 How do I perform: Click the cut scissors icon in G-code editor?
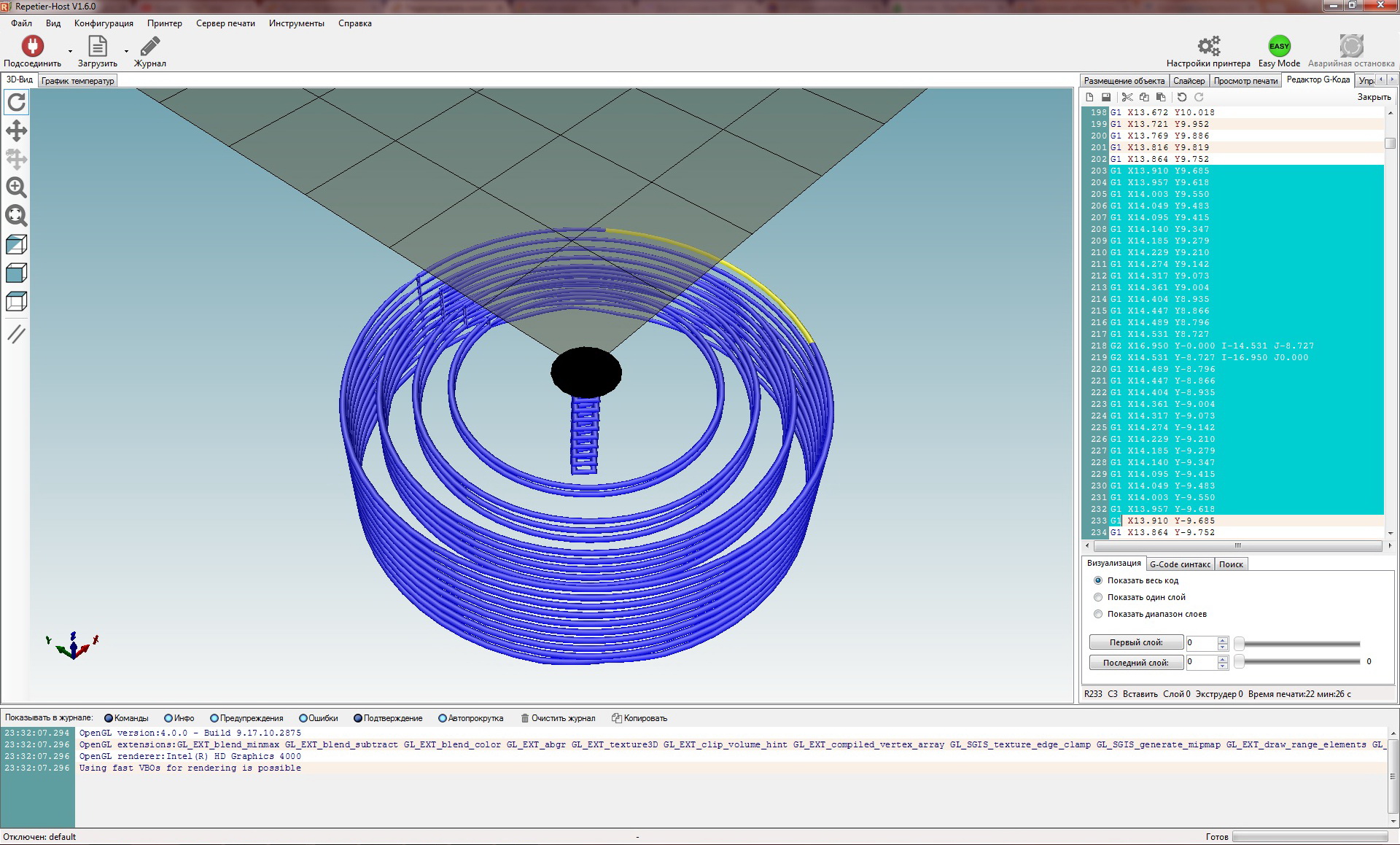[x=1127, y=97]
